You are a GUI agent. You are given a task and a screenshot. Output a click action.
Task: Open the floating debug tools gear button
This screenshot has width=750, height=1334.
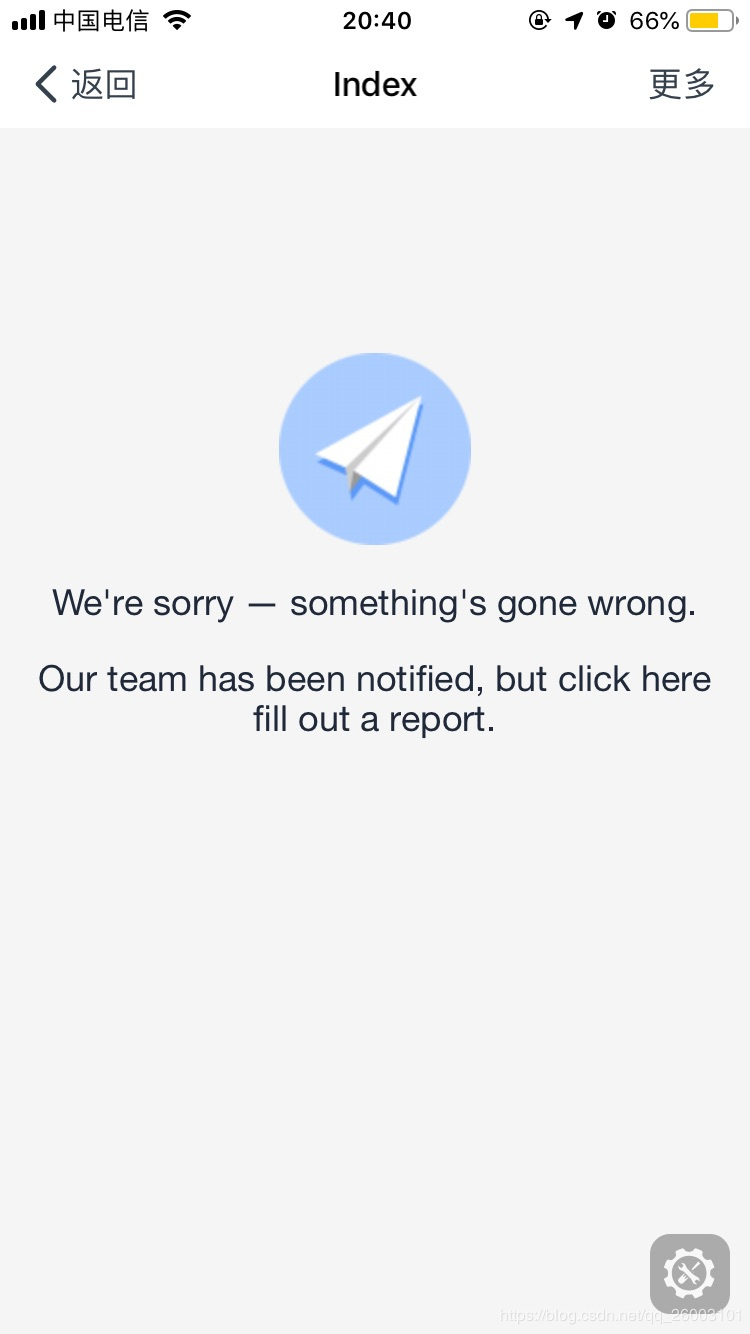(x=690, y=1274)
